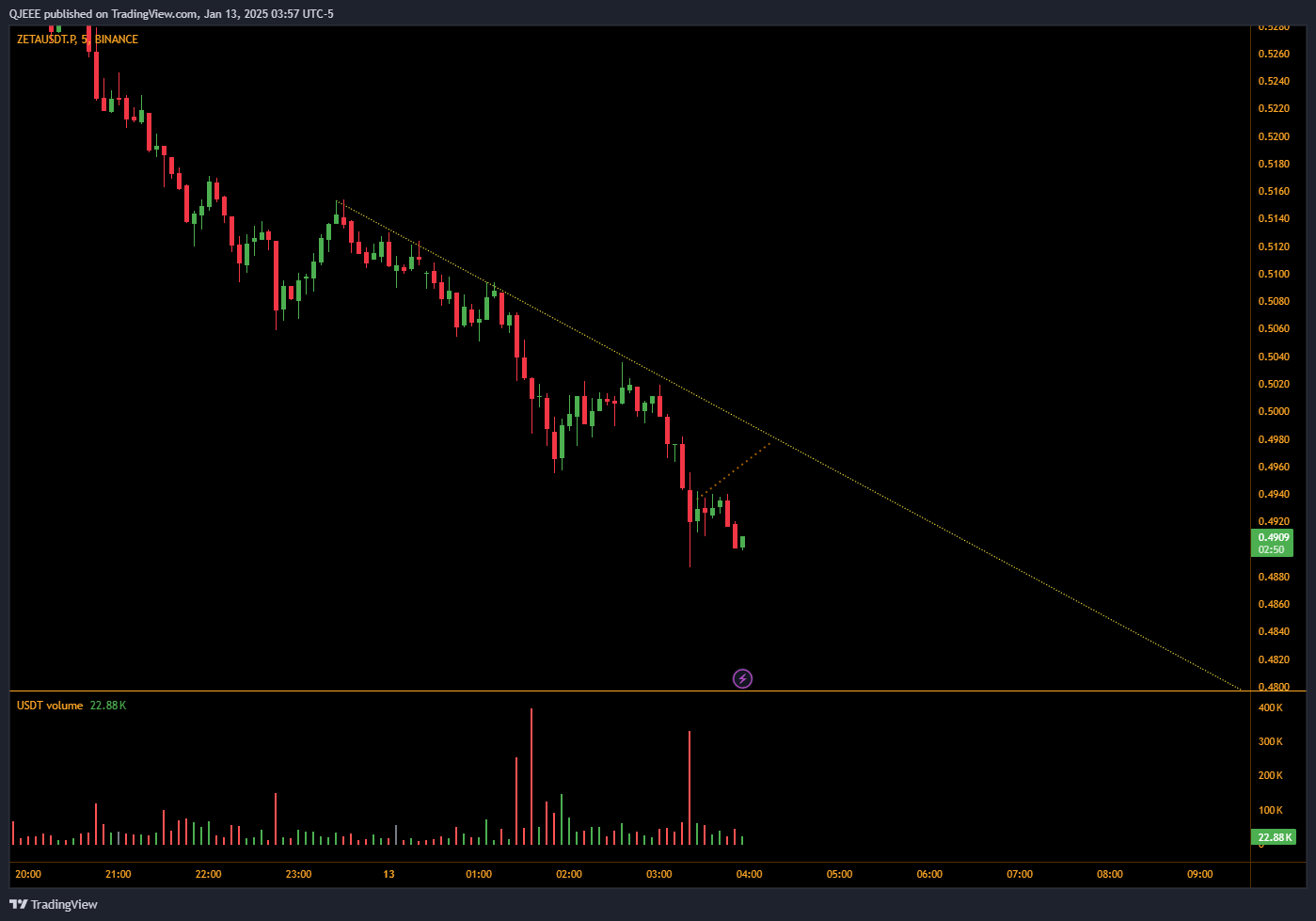This screenshot has height=921, width=1316.
Task: Click the 200K volume scale label
Action: (x=1271, y=775)
